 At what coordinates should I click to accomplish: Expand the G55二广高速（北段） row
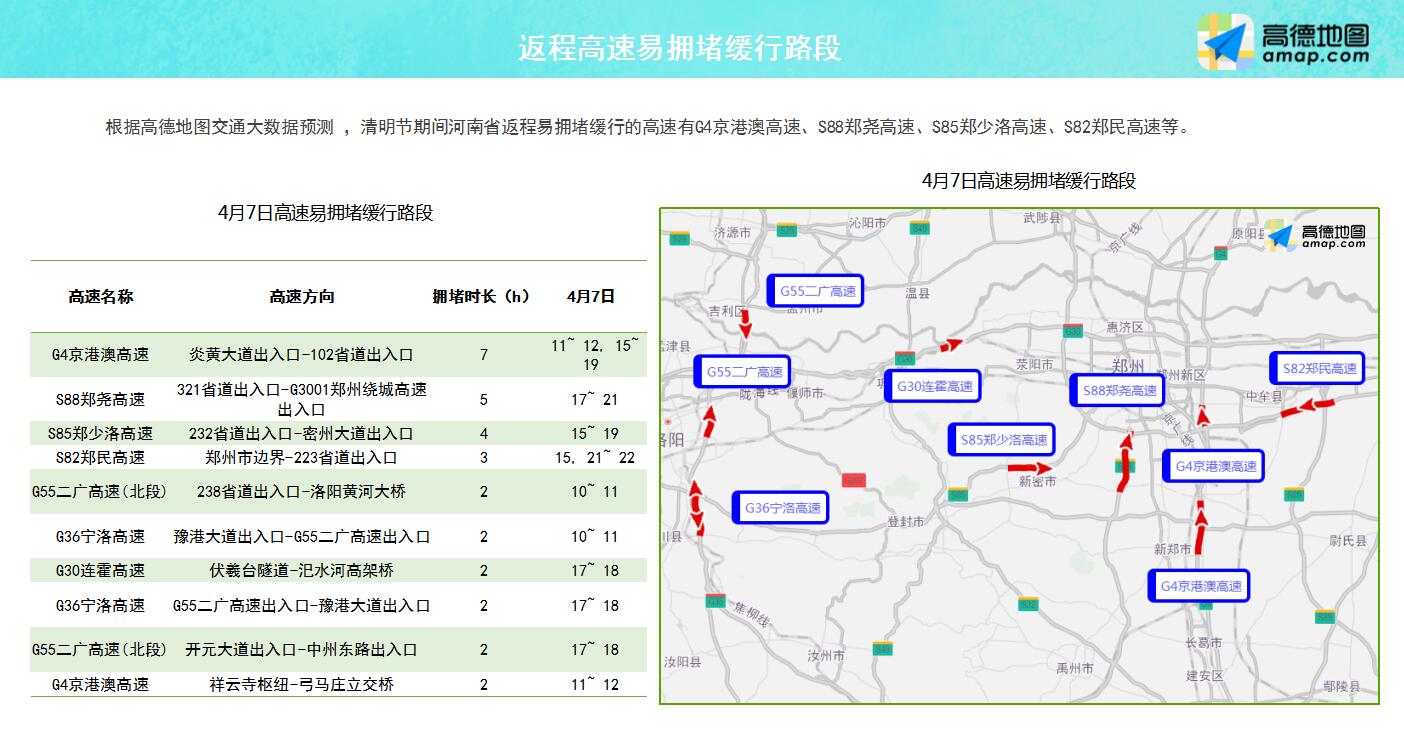click(x=100, y=491)
